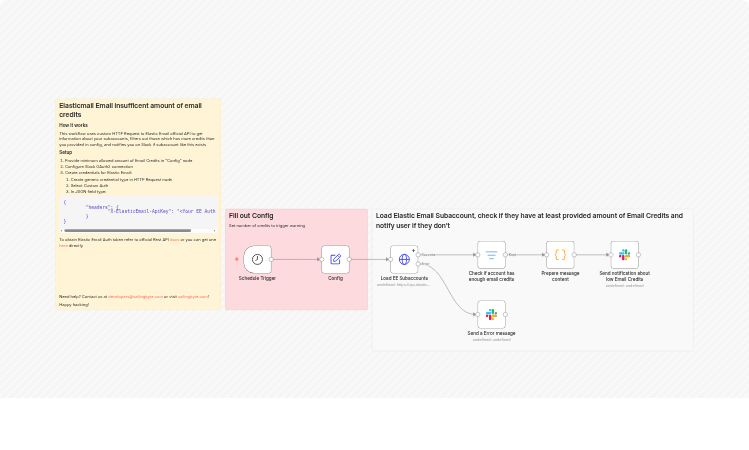Click the 'Elasticmail Email insufficent amount of email credits' title
Image resolution: width=749 pixels, height=450 pixels.
click(x=130, y=110)
